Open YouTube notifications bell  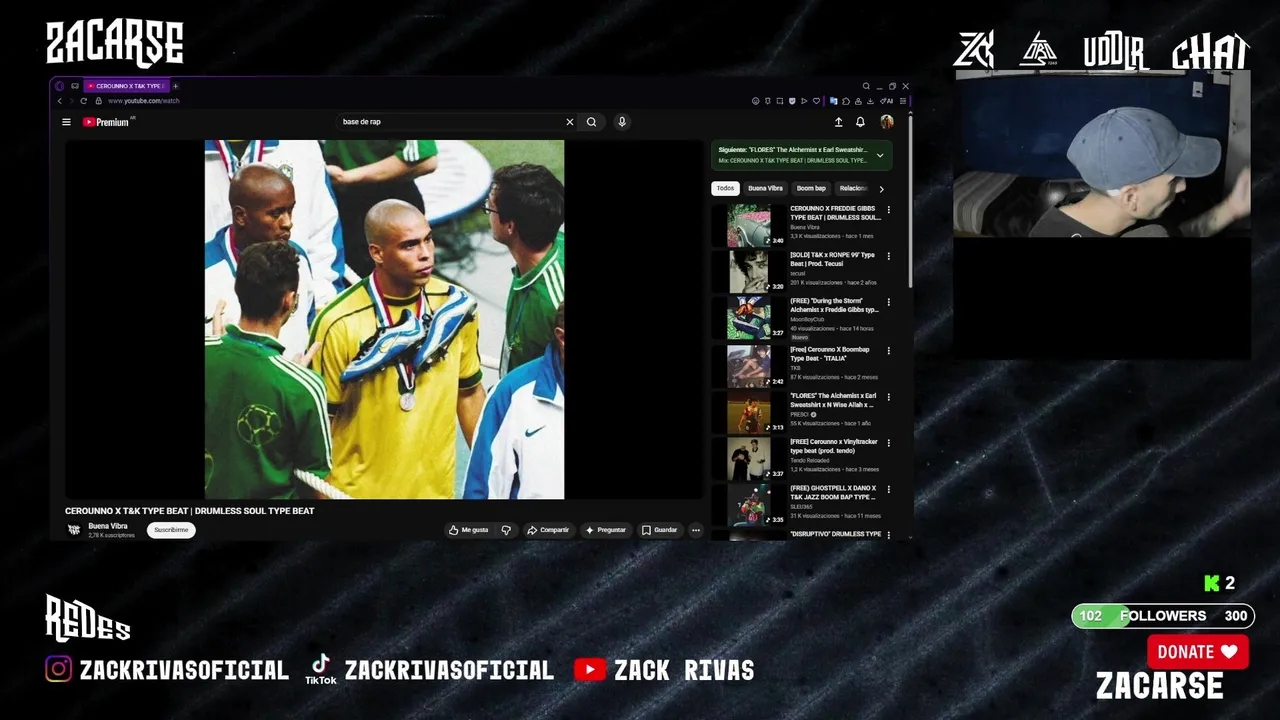pyautogui.click(x=860, y=122)
